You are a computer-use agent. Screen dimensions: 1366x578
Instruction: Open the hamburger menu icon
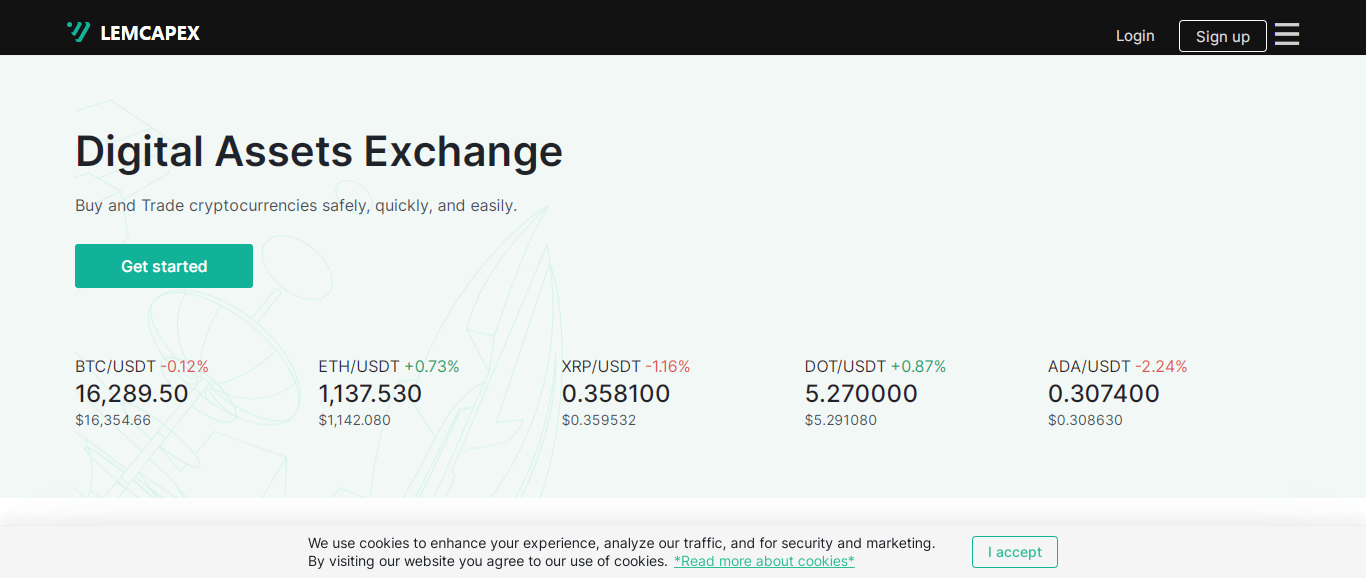pyautogui.click(x=1287, y=35)
